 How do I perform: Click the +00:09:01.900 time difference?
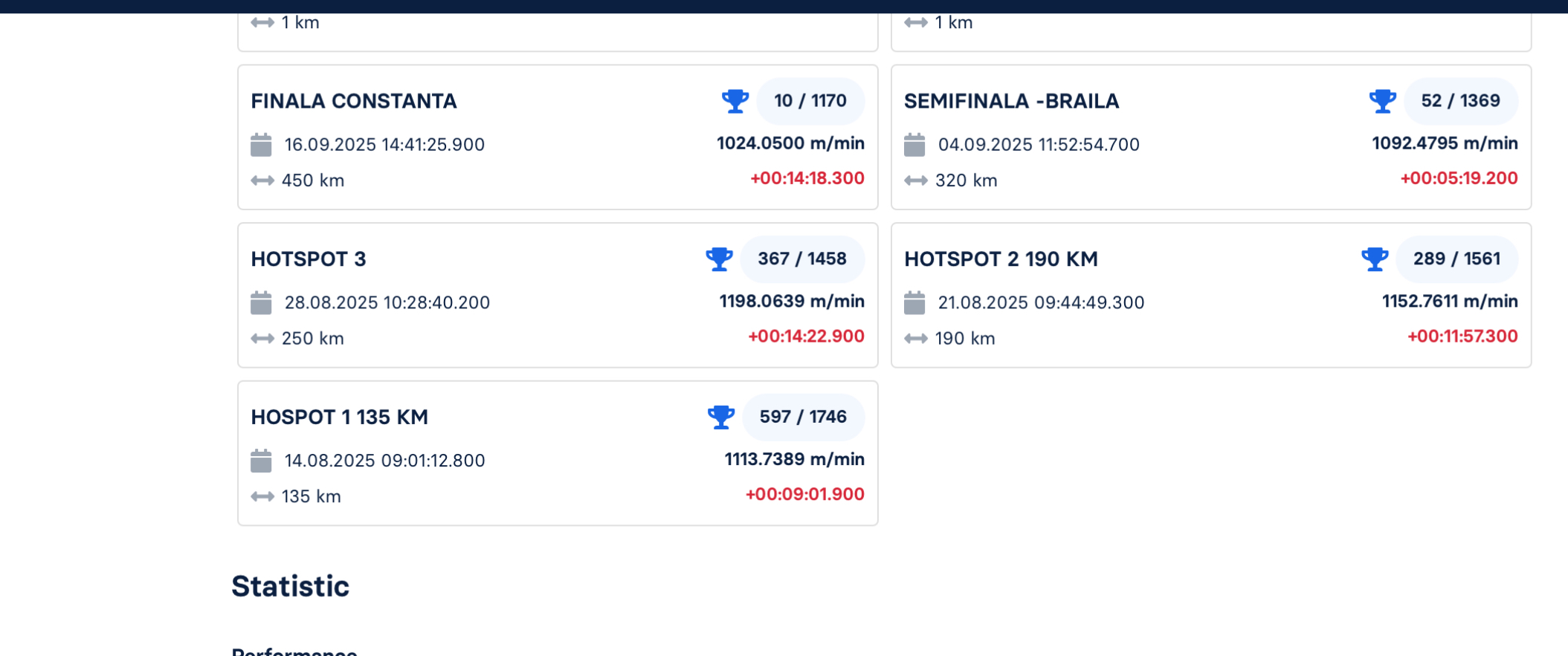coord(804,495)
